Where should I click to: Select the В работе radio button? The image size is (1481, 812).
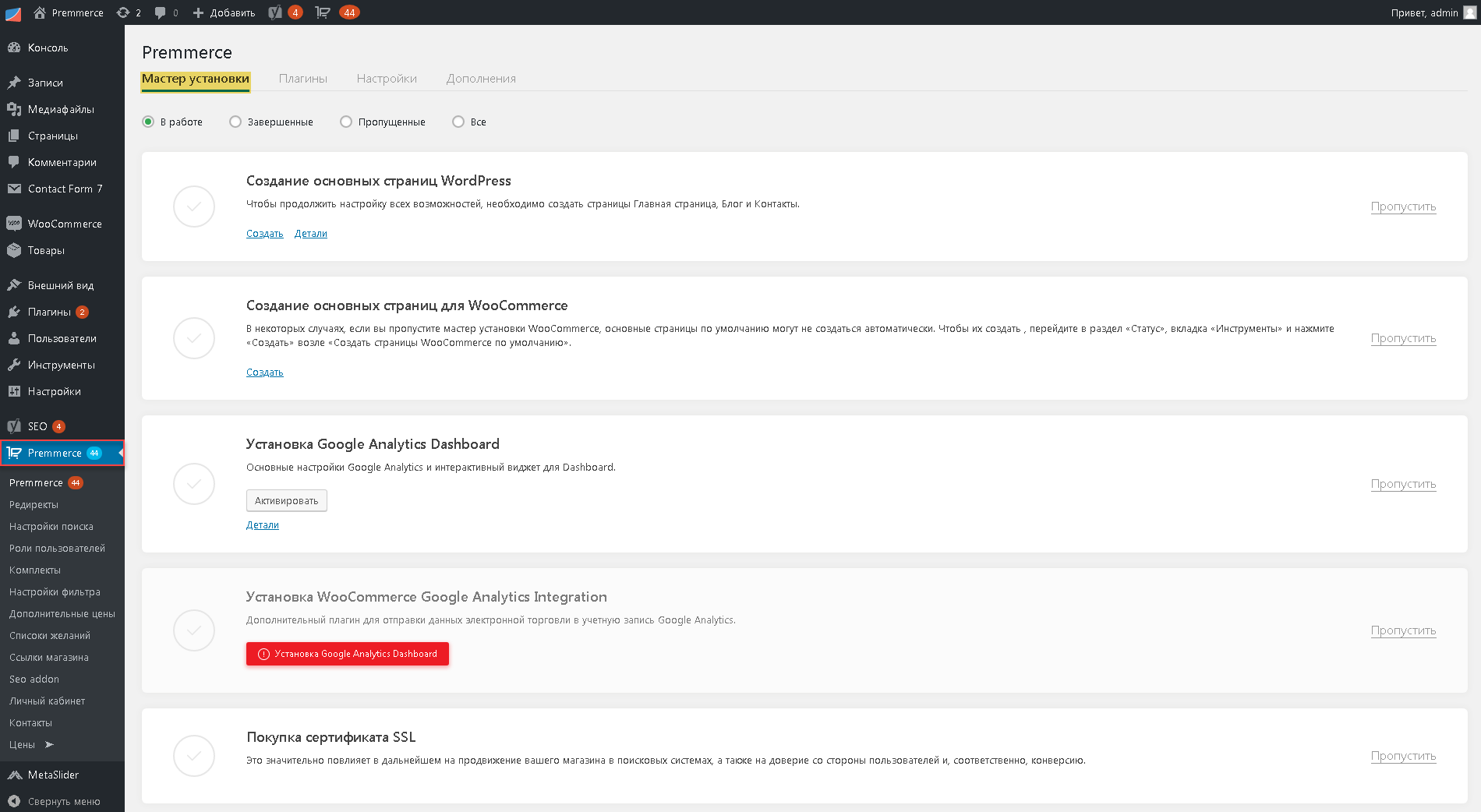coord(148,122)
